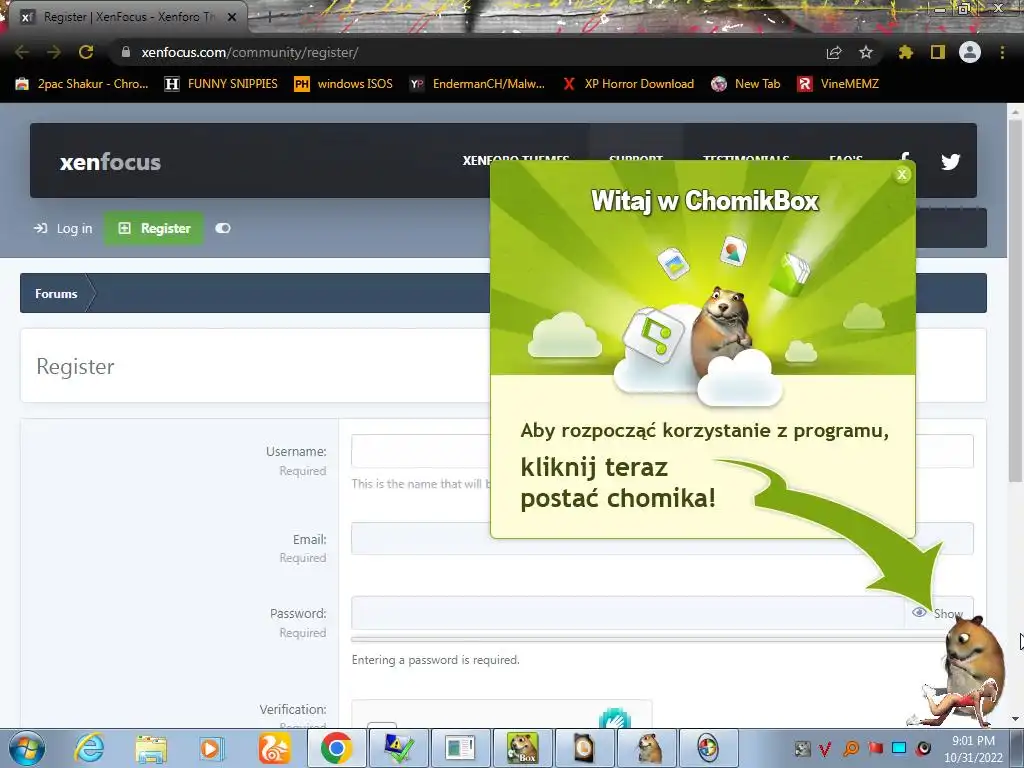
Task: Click the Log in link
Action: tap(63, 229)
